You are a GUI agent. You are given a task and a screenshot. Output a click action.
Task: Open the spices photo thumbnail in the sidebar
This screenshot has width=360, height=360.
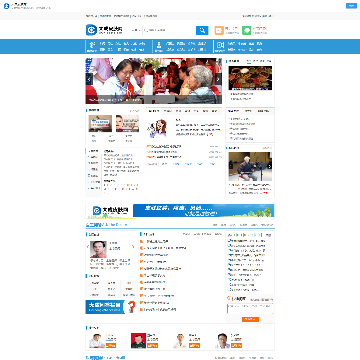click(250, 78)
